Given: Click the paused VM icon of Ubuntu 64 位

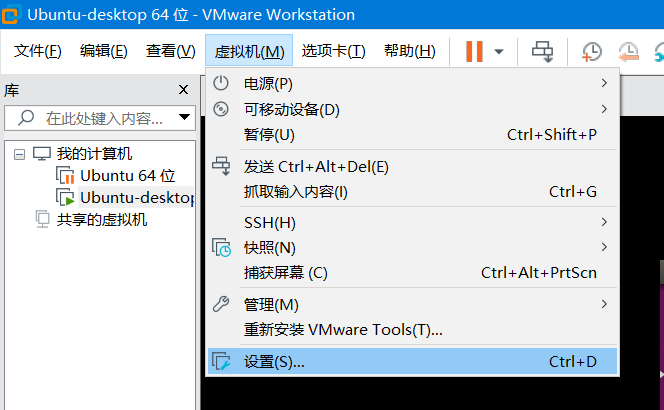Looking at the screenshot, I should pos(65,175).
